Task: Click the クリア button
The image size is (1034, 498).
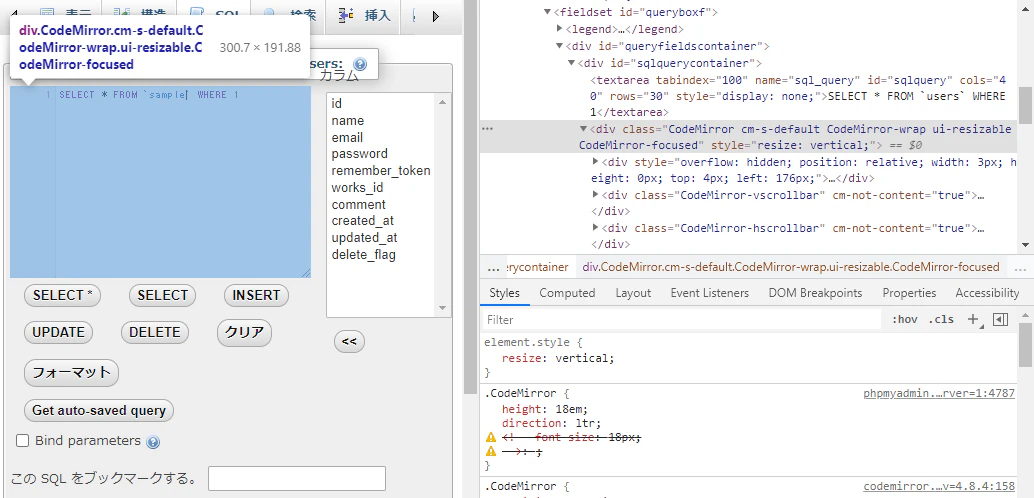Action: [245, 332]
